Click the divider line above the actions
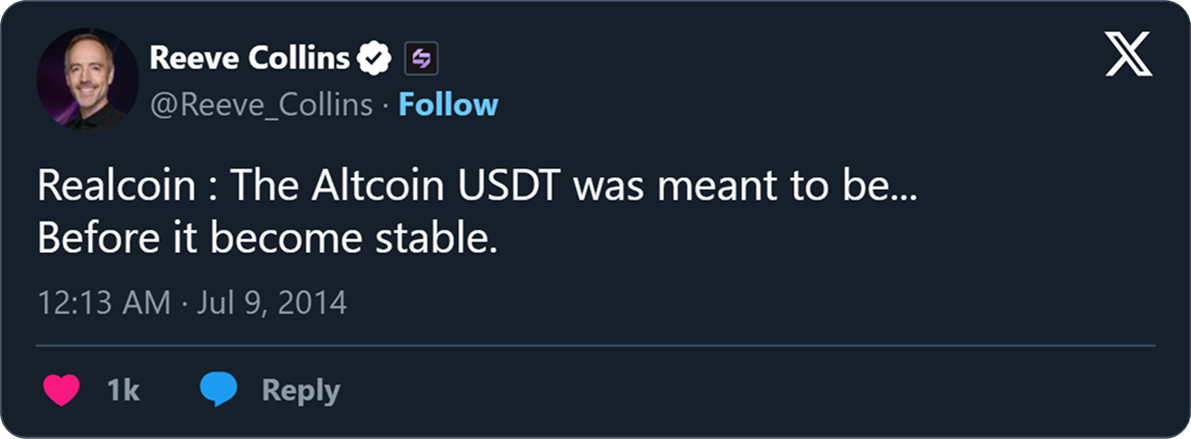 point(595,346)
